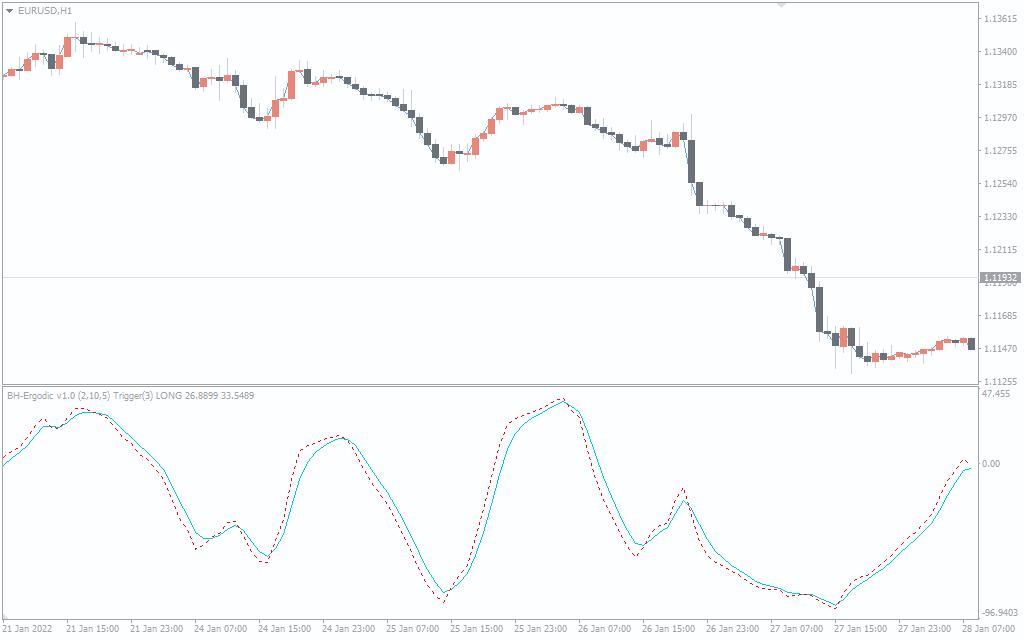Click the 1.12330 price scale label

tap(1000, 217)
